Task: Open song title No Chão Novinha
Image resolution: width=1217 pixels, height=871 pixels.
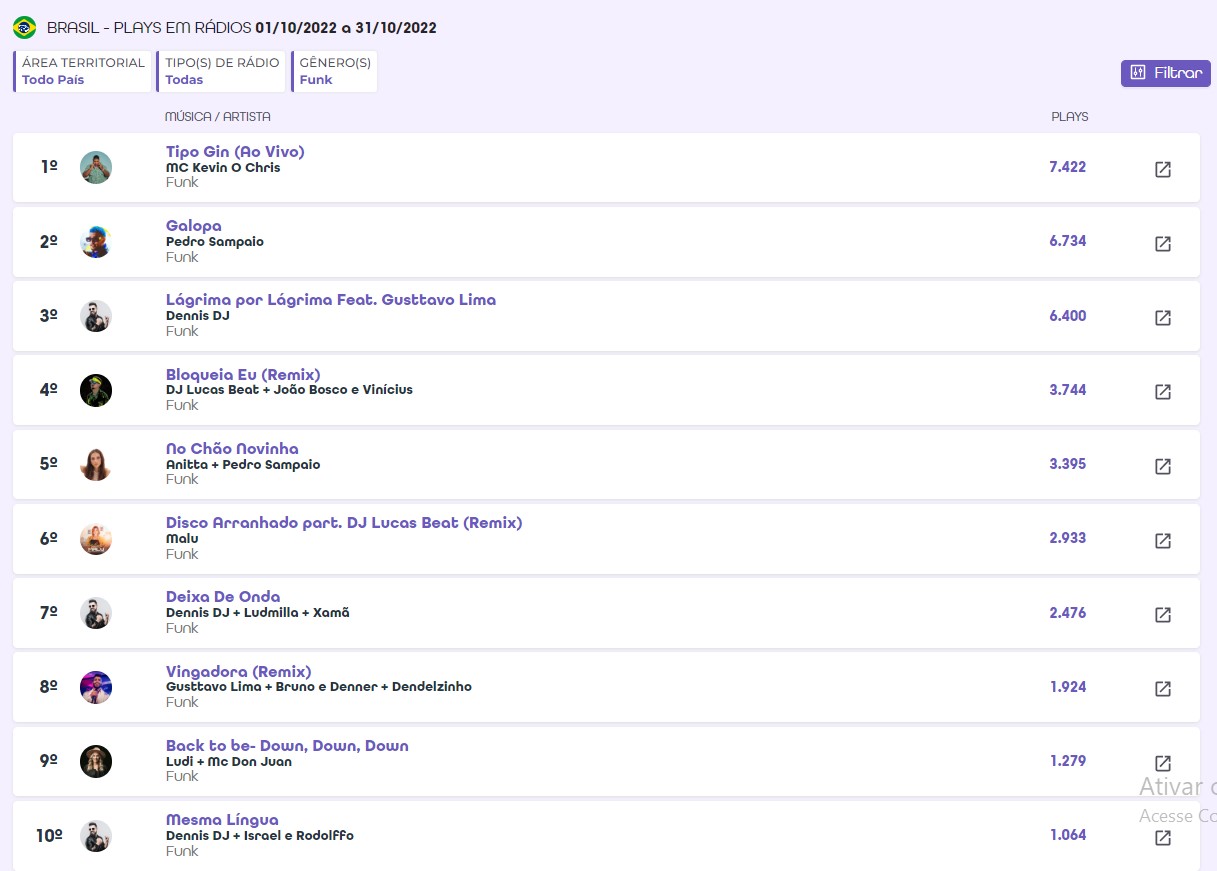Action: [x=232, y=448]
